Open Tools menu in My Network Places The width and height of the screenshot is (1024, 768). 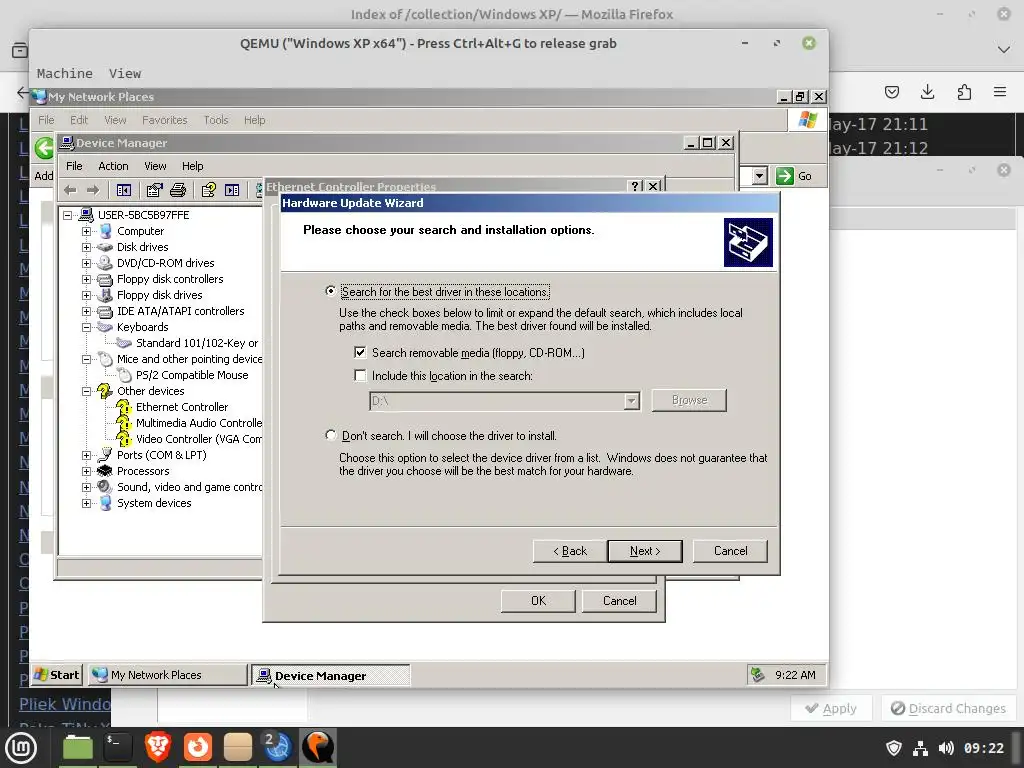(216, 120)
